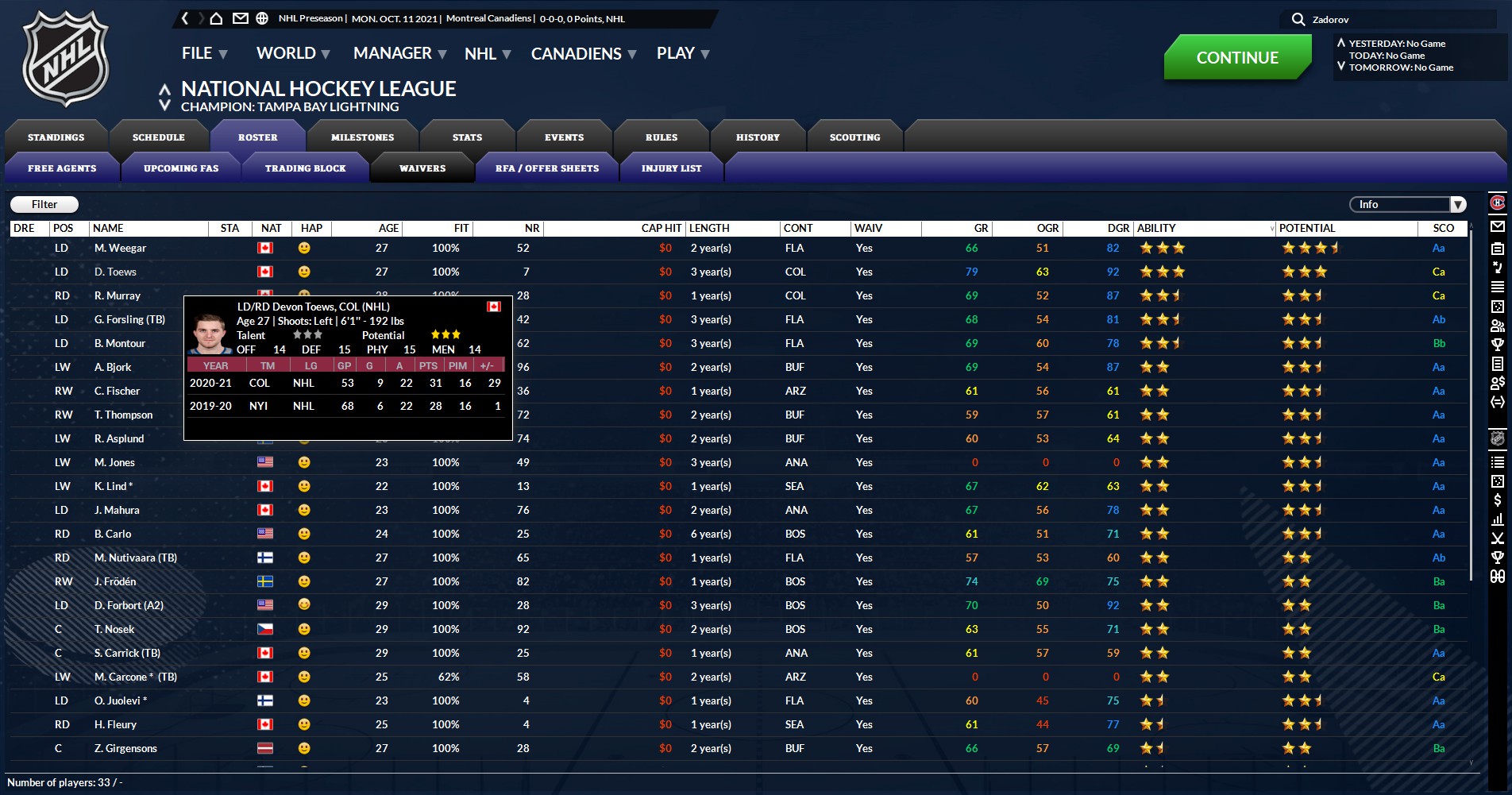Open the SCOUTING tab
This screenshot has width=1512, height=795.
tap(854, 137)
